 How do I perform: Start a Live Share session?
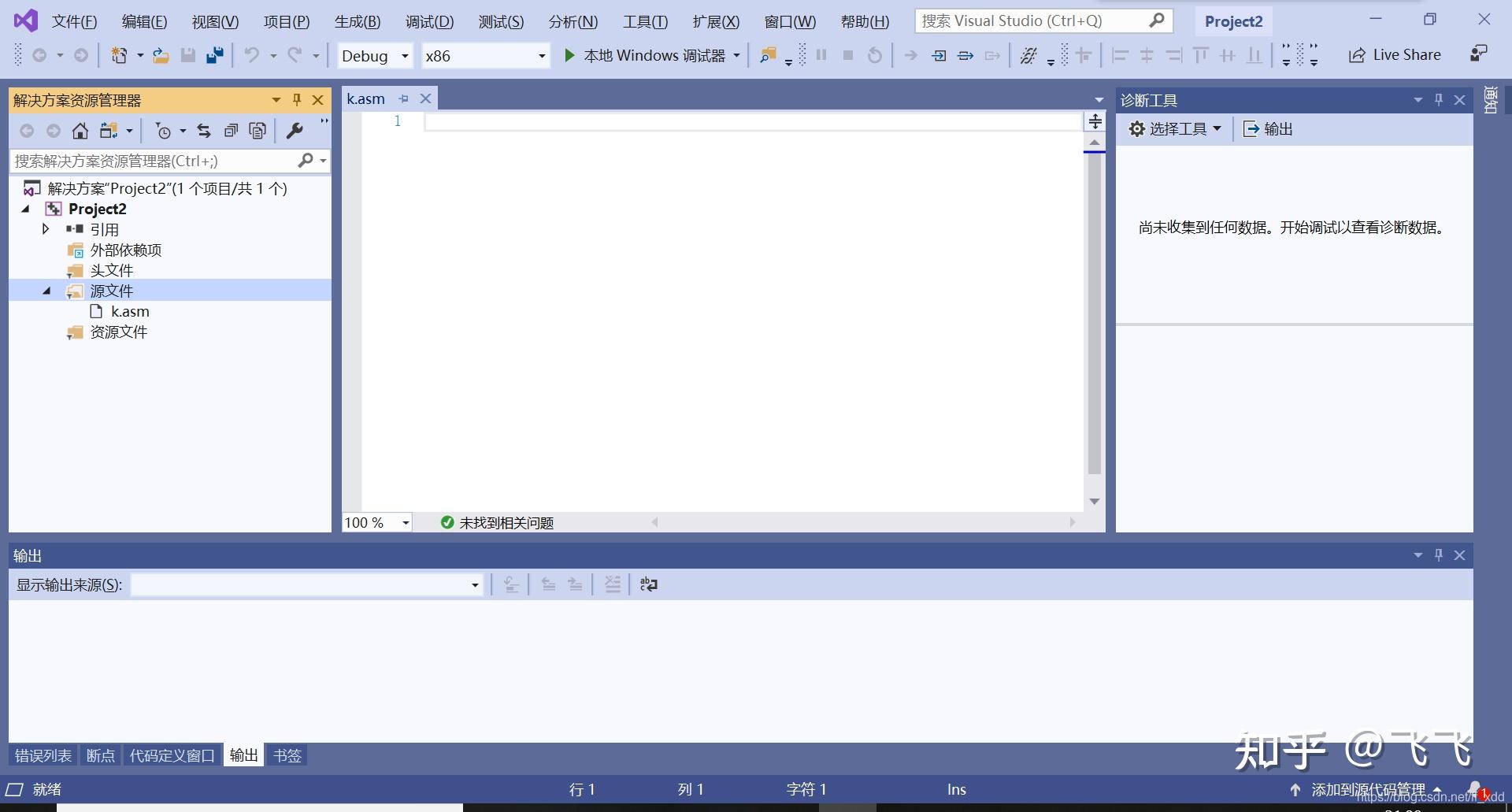coord(1394,54)
